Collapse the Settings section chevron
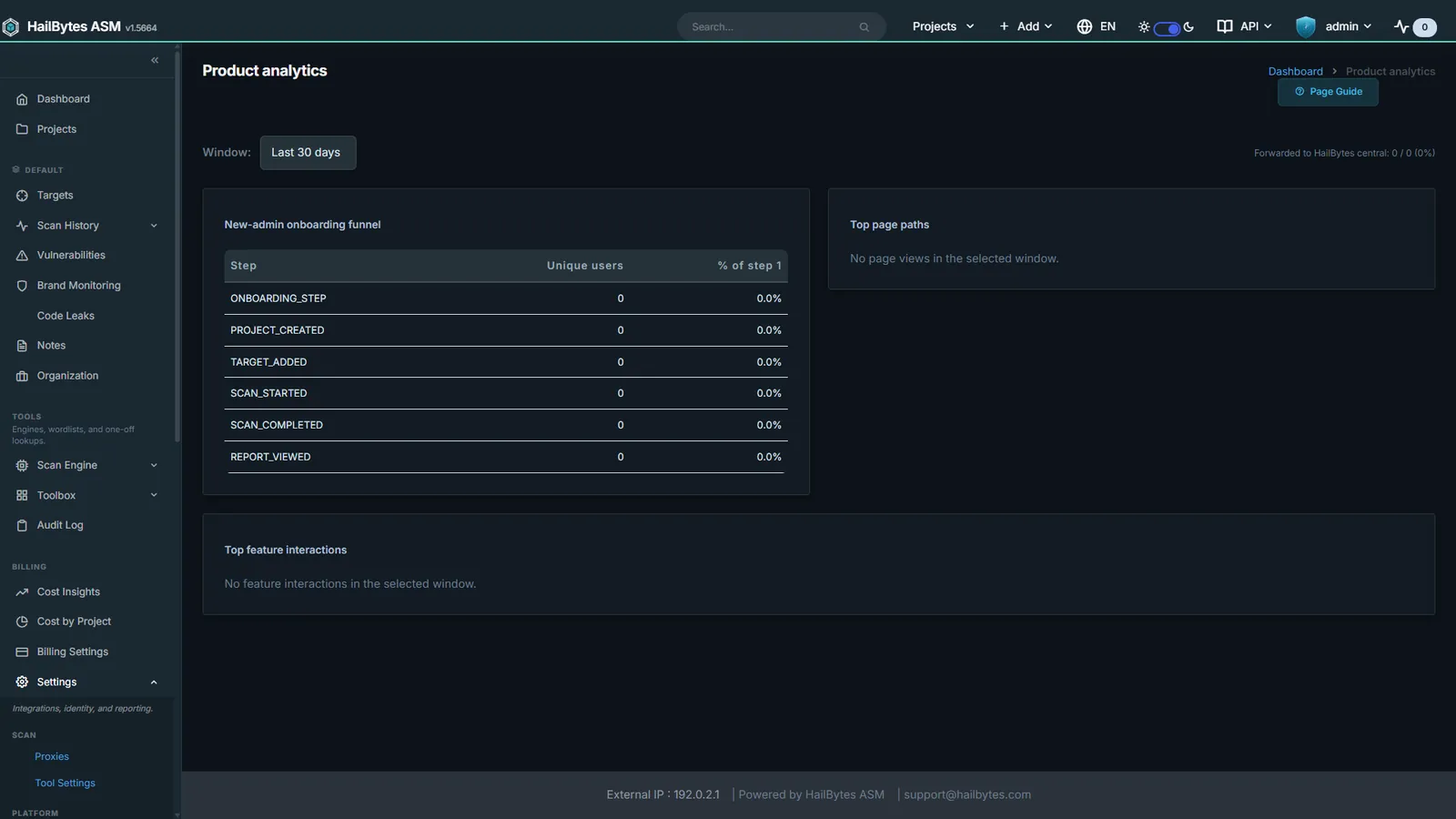This screenshot has width=1456, height=819. (154, 682)
